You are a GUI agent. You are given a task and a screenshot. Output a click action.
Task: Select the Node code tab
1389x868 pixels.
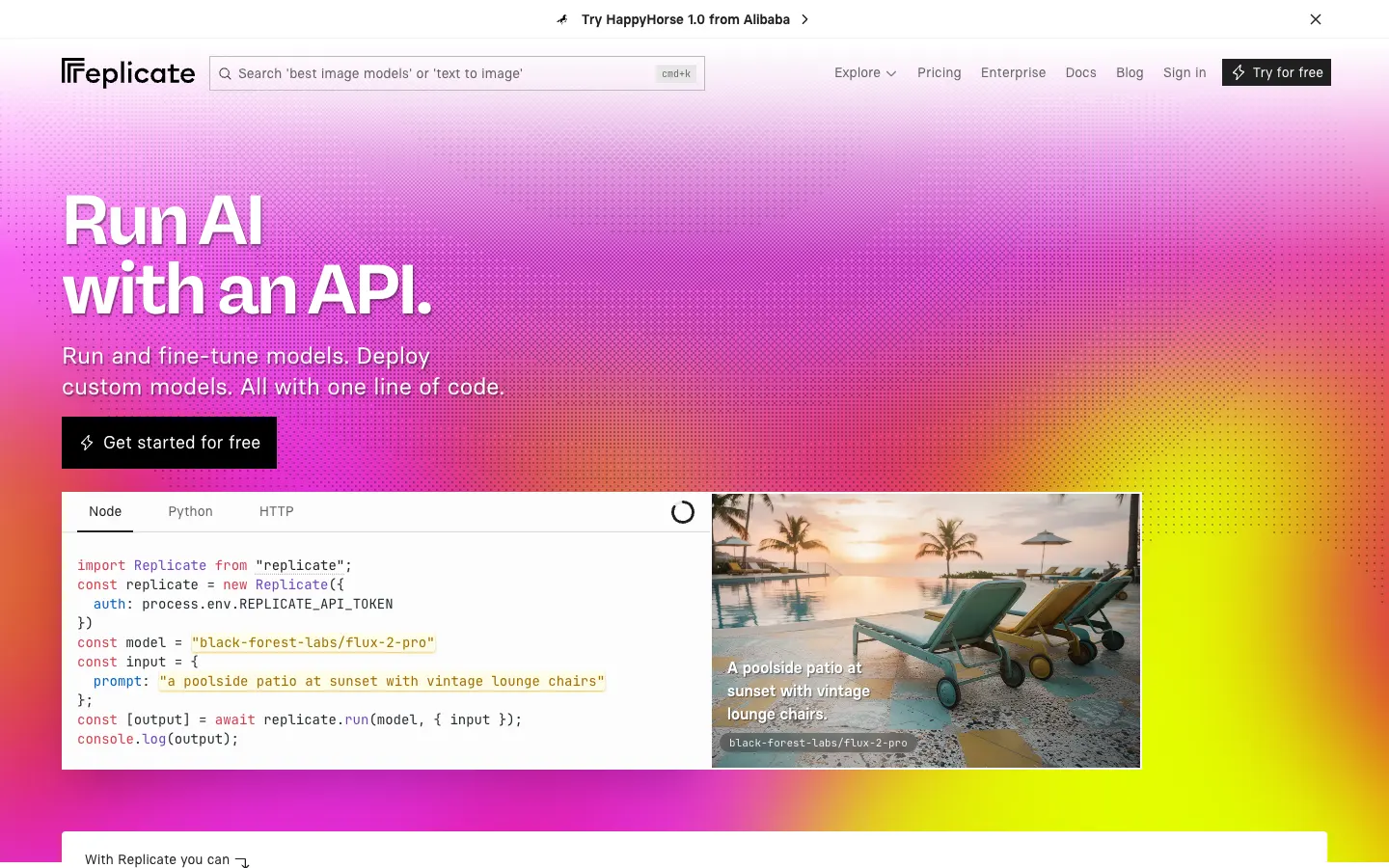[105, 511]
